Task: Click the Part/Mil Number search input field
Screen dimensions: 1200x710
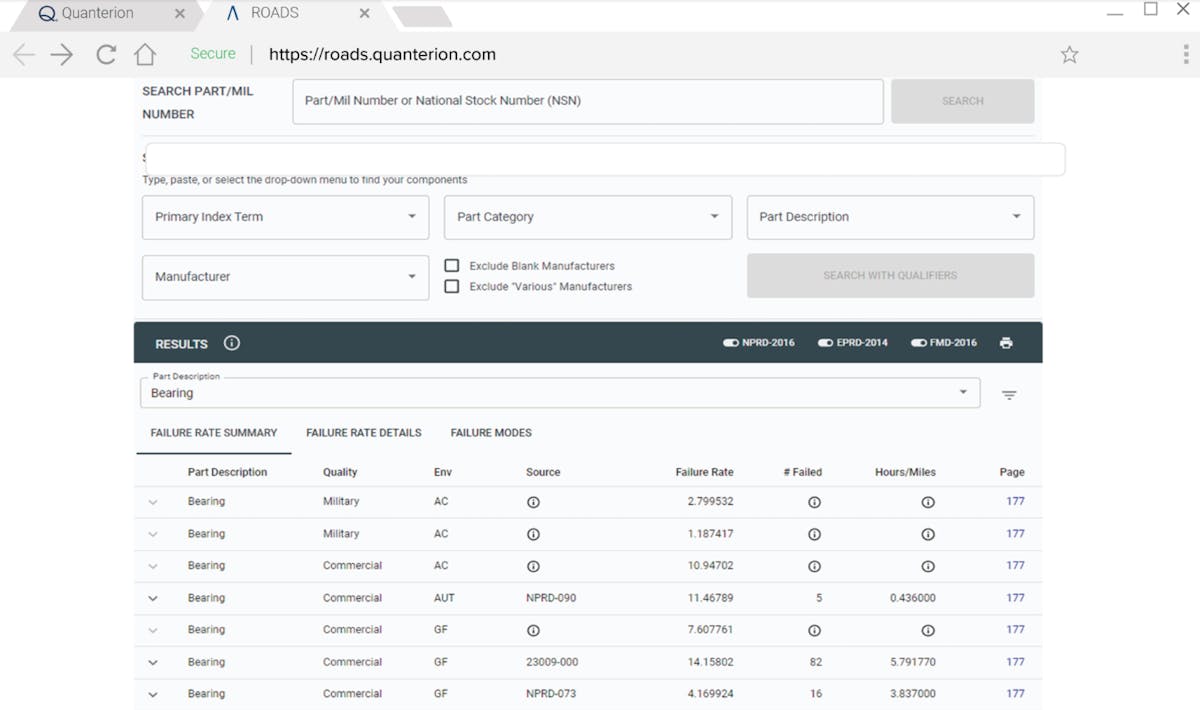Action: (587, 101)
